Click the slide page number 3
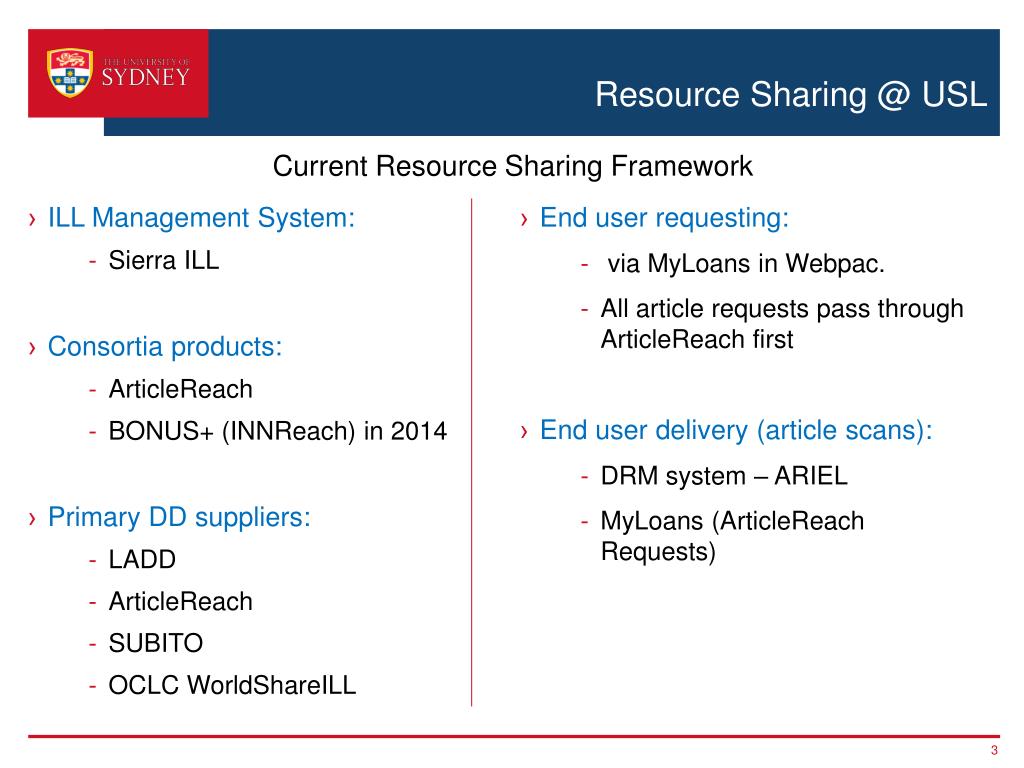Viewport: 1024px width, 768px height. tap(994, 750)
